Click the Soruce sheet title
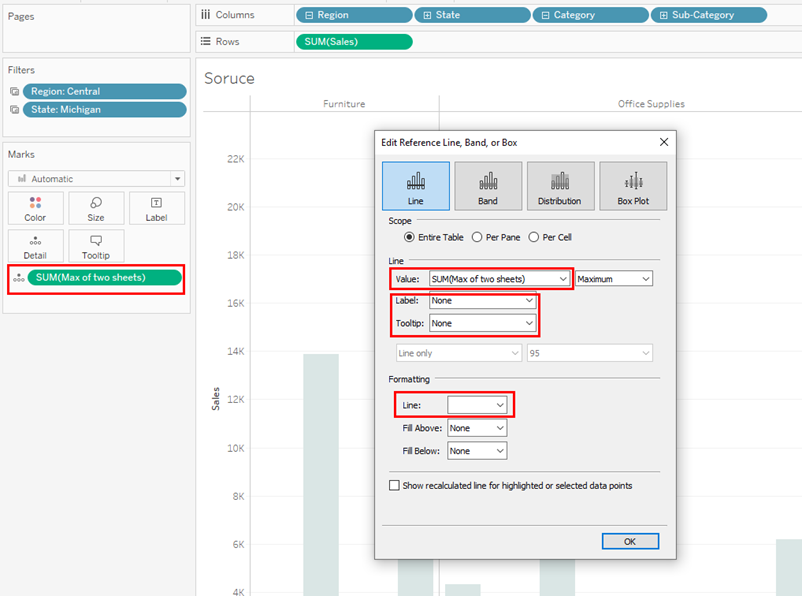802x596 pixels. 229,78
